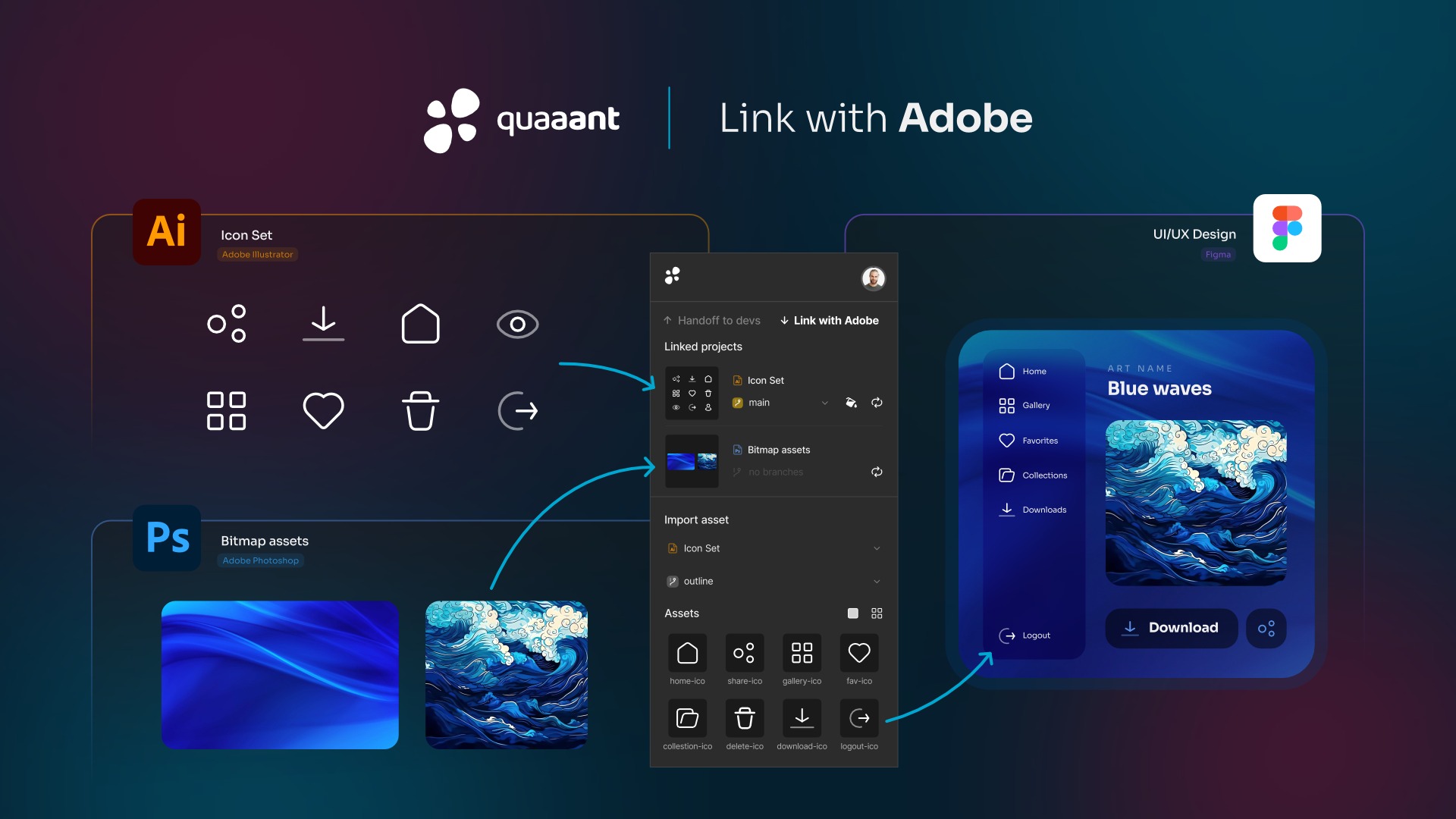Select the delete-ico trash asset
Screen dimensions: 1456x819
(x=745, y=718)
